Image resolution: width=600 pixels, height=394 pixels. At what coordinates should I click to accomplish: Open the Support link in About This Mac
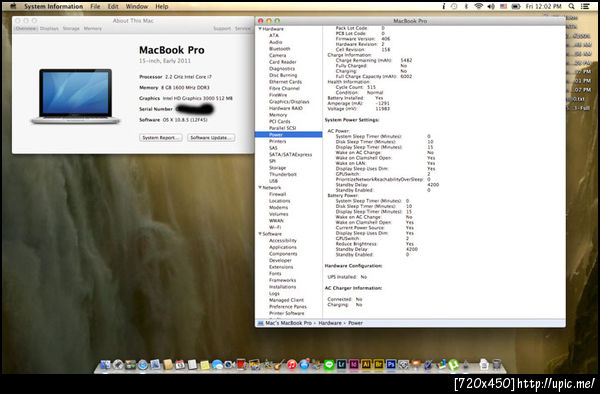coord(222,28)
